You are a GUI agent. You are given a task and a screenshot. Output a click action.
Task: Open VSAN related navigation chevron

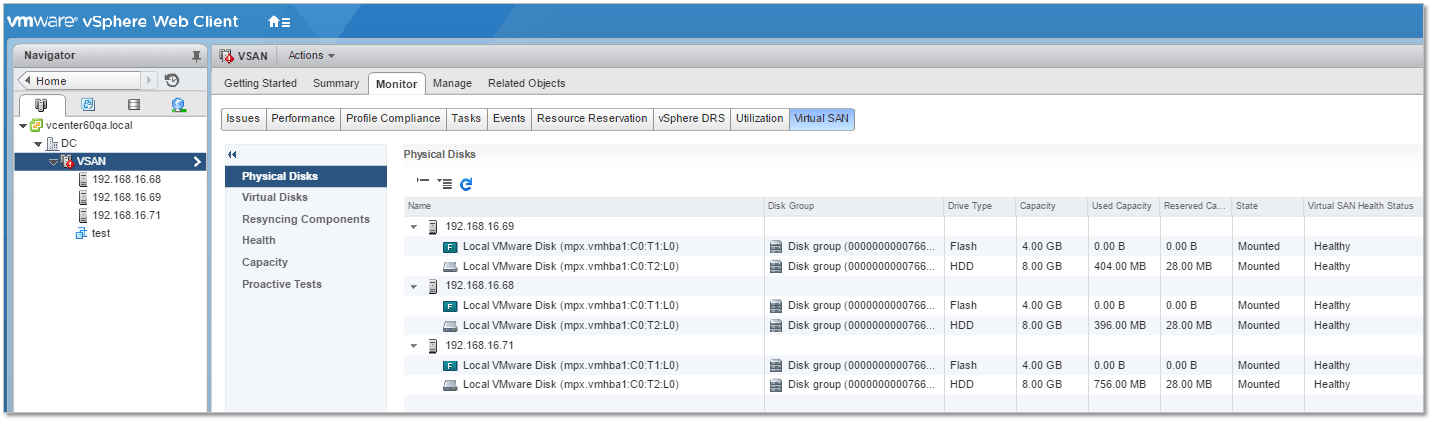197,162
